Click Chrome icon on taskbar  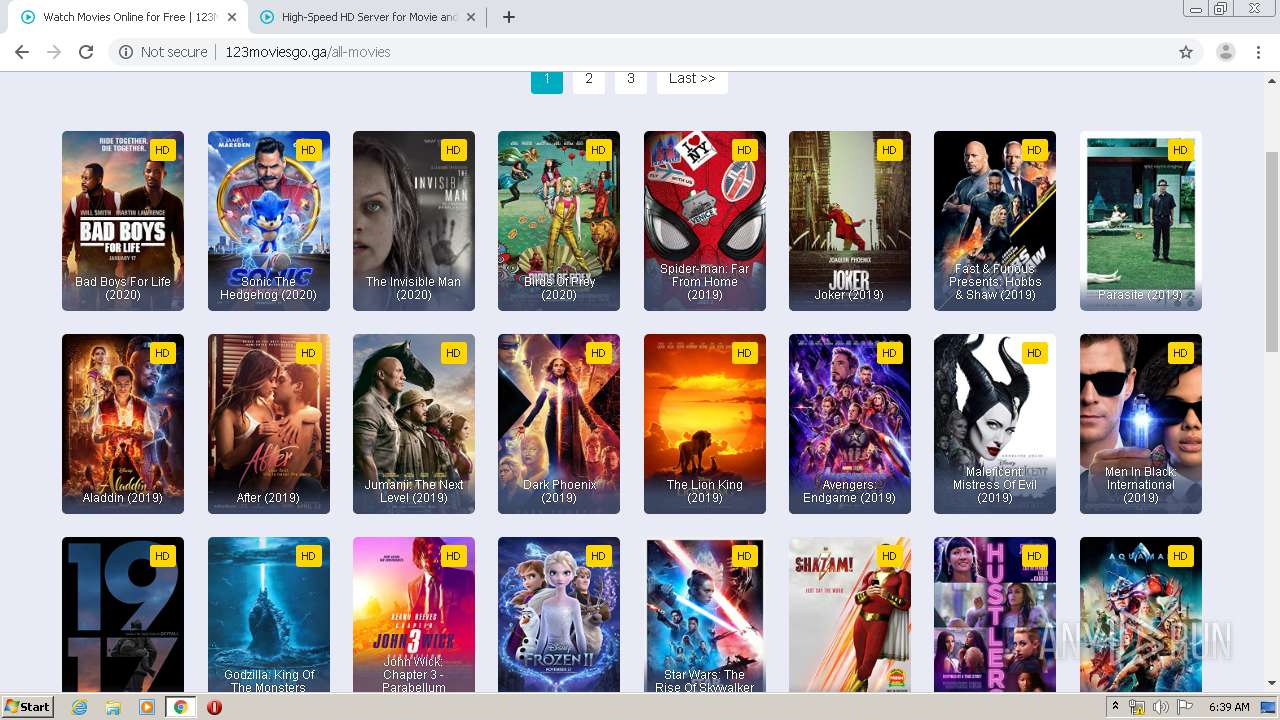(x=180, y=707)
